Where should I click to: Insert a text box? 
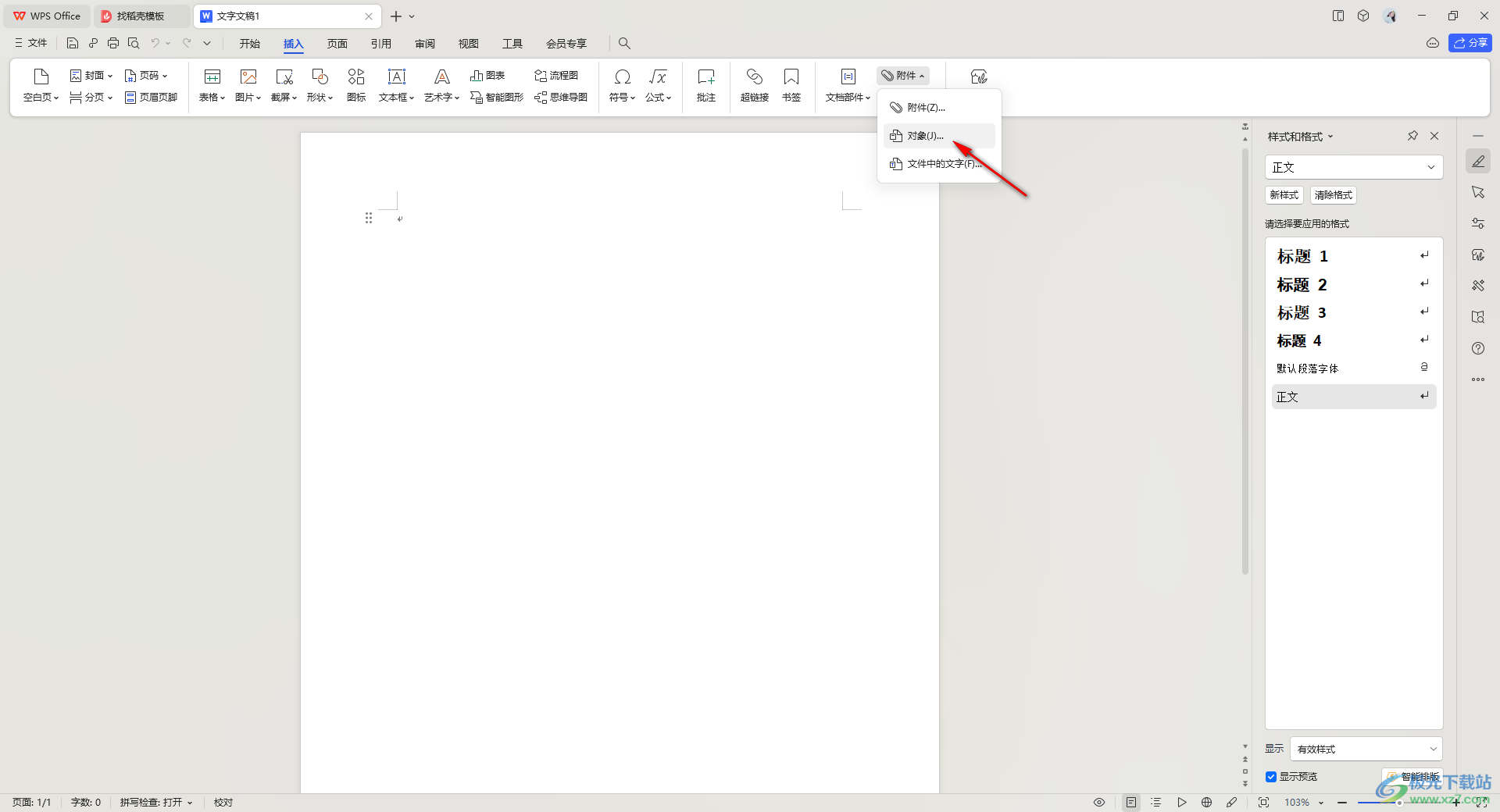coord(396,85)
